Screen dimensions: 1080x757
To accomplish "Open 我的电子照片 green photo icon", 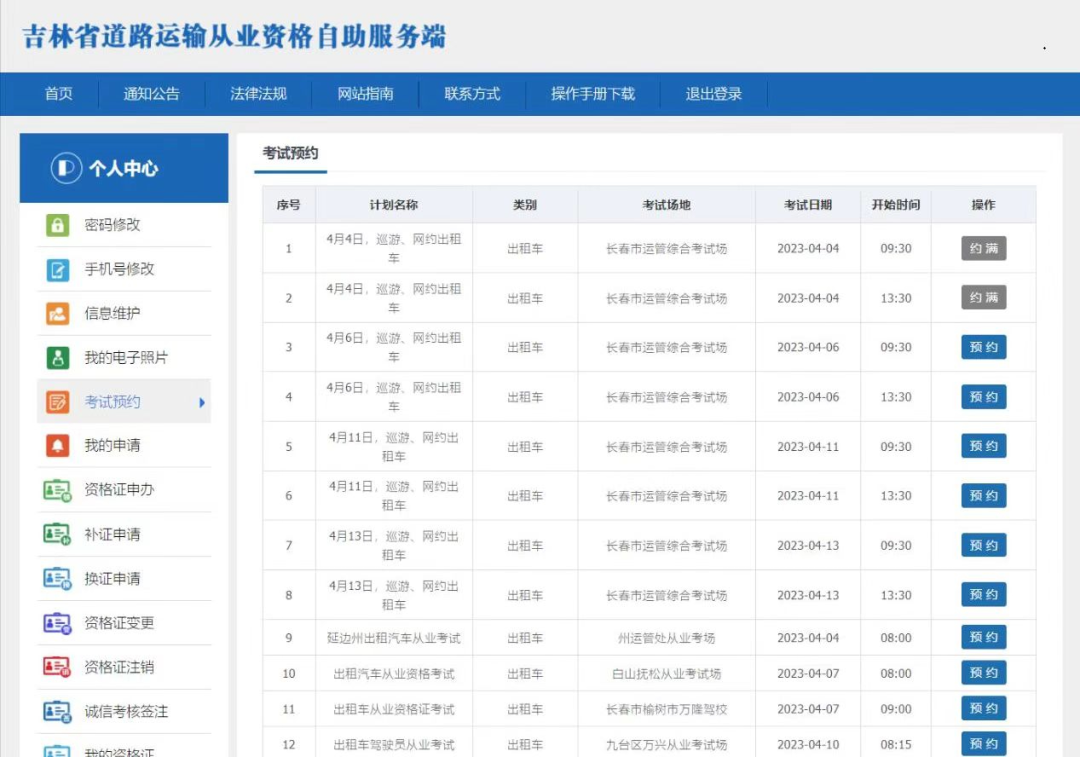I will [58, 357].
